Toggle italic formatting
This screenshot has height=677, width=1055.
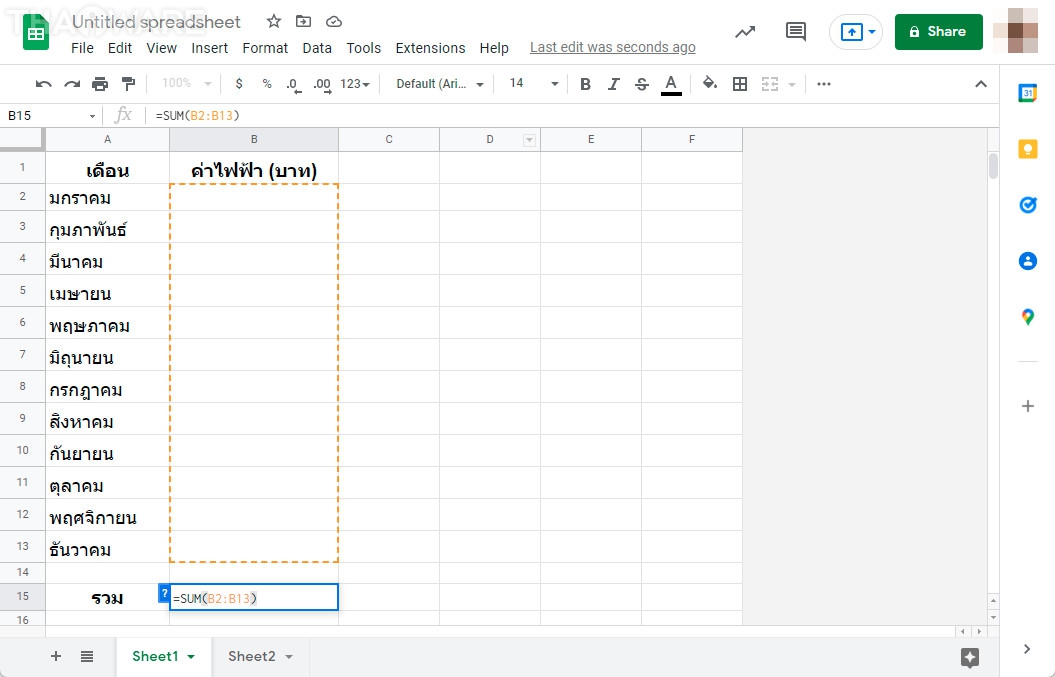coord(613,84)
